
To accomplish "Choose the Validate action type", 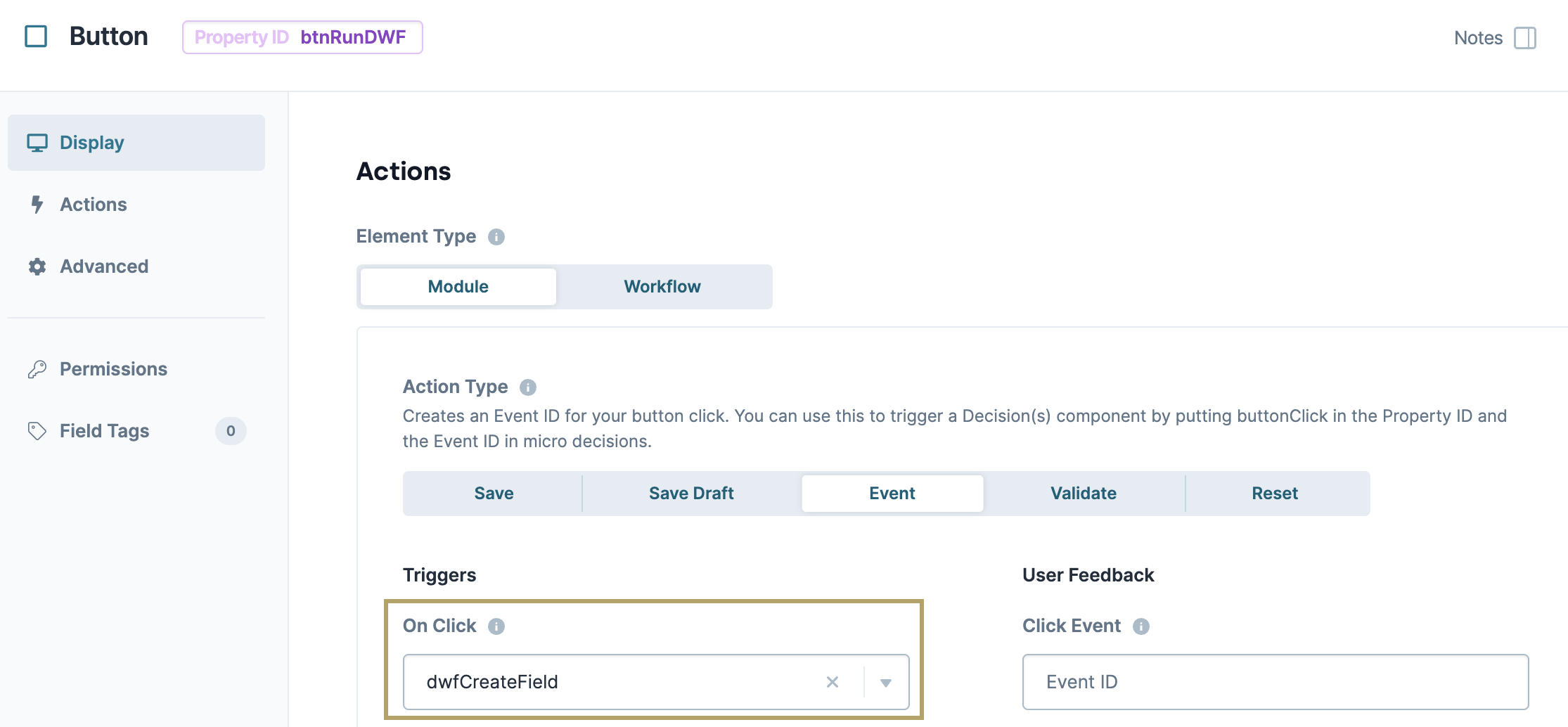I will 1084,494.
